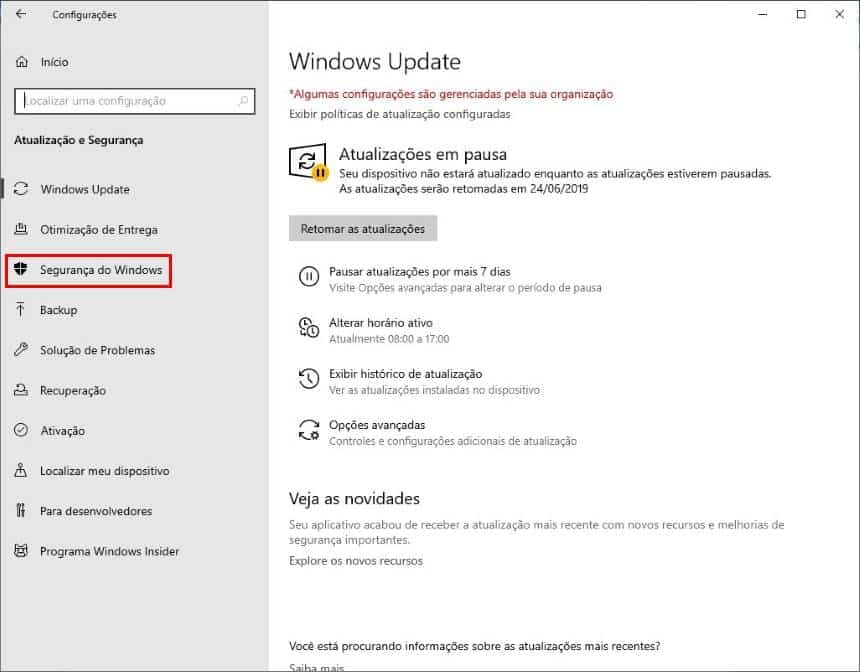
Task: Open Segurança do Windows page
Action: click(101, 270)
